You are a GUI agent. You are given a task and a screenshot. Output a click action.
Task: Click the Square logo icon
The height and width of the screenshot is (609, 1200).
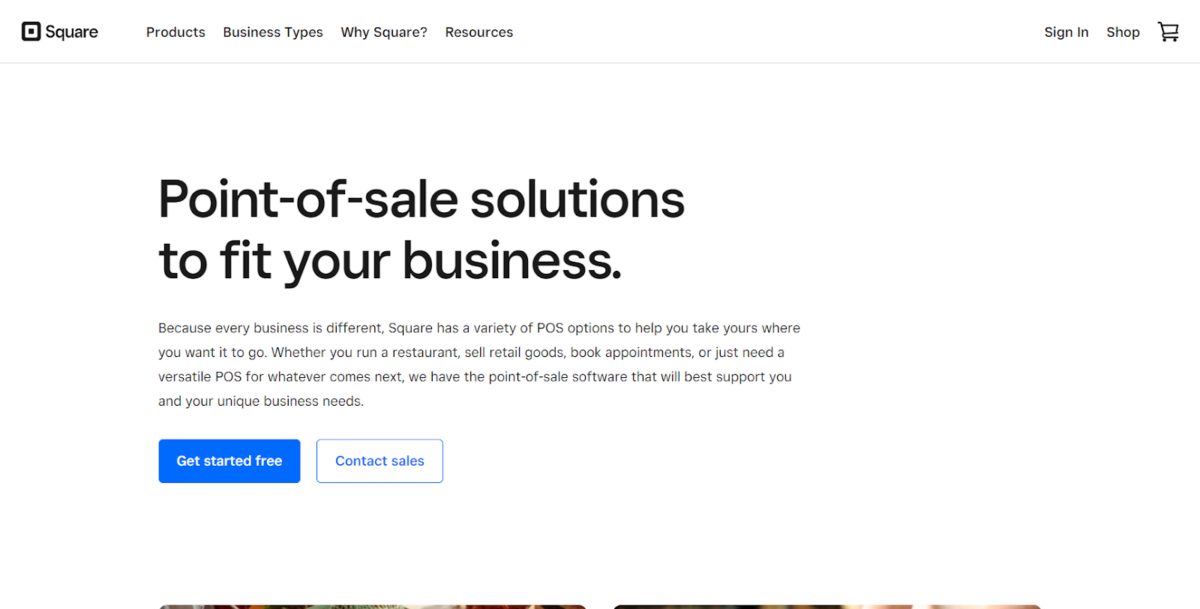click(31, 32)
